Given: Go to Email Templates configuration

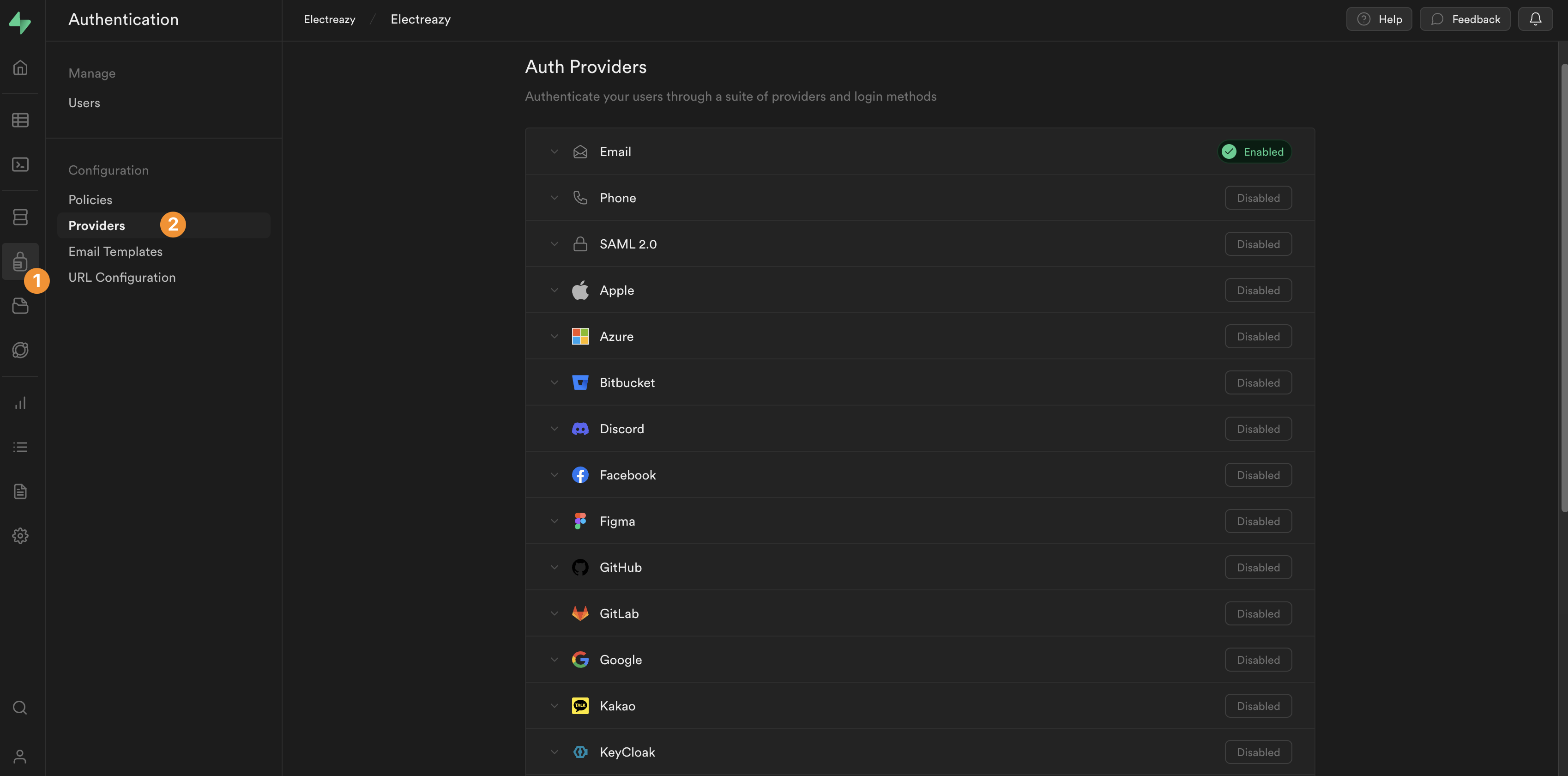Looking at the screenshot, I should pos(115,251).
